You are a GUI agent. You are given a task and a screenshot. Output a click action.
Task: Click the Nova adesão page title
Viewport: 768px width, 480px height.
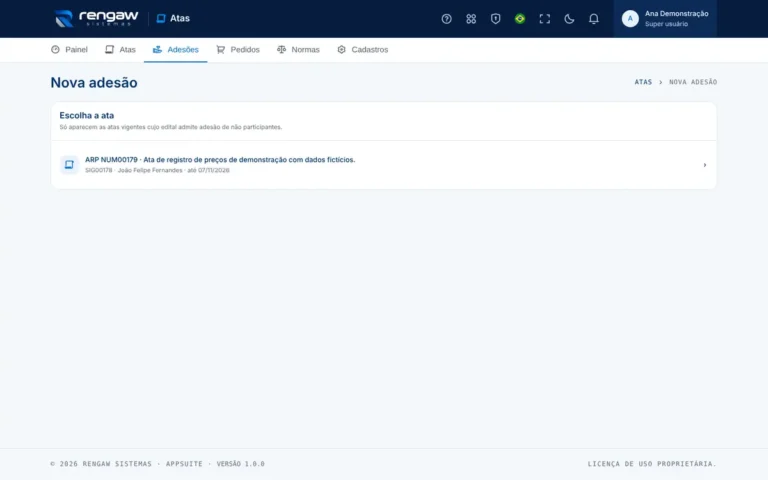94,83
